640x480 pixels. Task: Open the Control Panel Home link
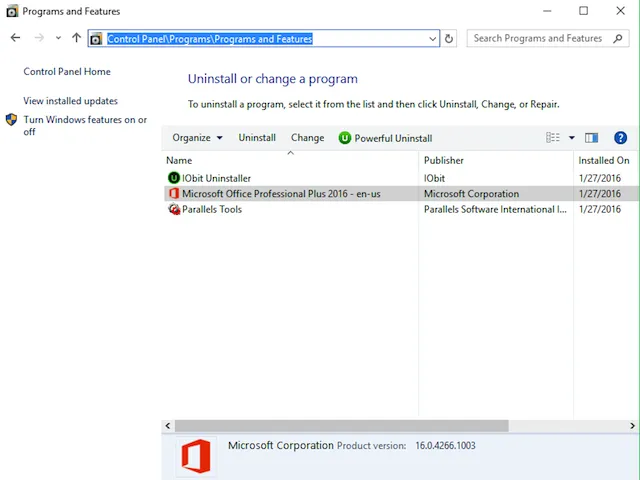67,72
